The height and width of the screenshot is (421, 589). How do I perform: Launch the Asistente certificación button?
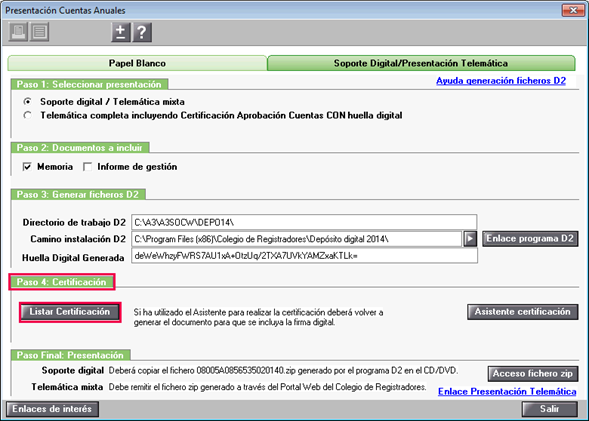523,312
